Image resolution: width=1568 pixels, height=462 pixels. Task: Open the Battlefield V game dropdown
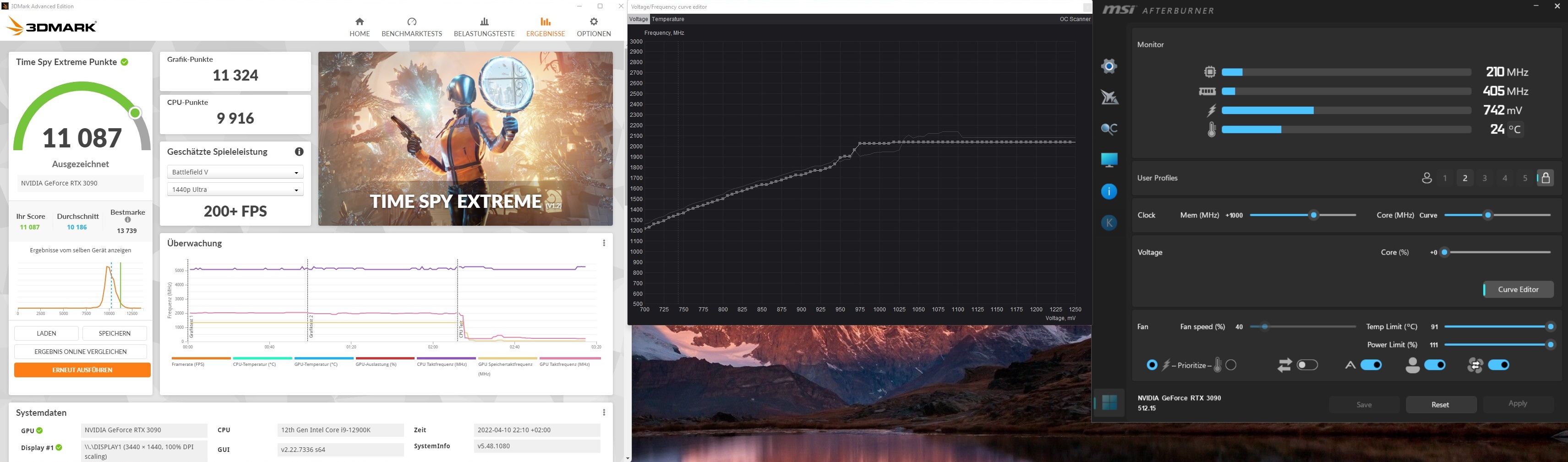coord(235,172)
